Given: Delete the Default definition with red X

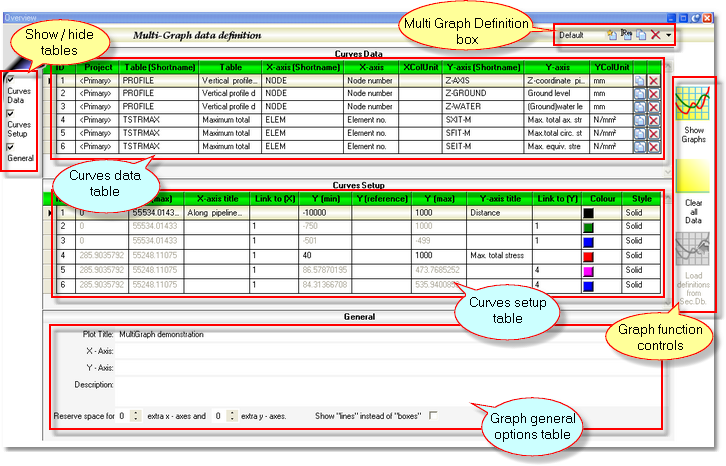Looking at the screenshot, I should pos(655,35).
